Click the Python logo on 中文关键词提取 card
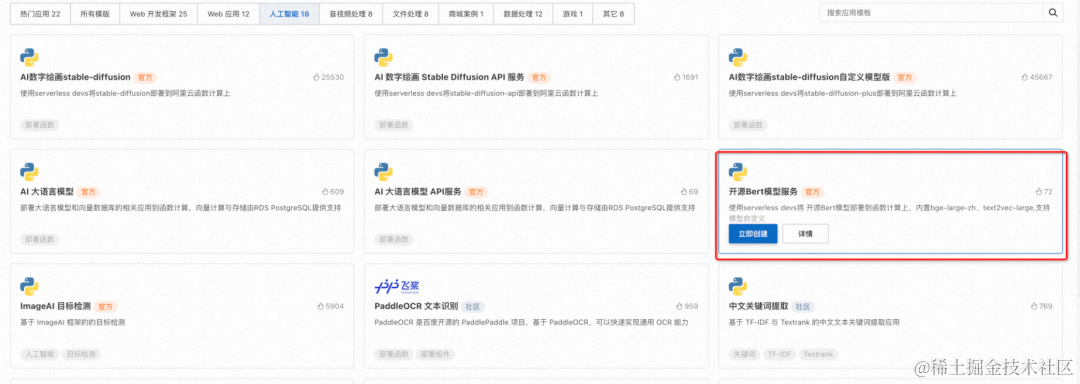The width and height of the screenshot is (1080, 384). click(x=738, y=286)
